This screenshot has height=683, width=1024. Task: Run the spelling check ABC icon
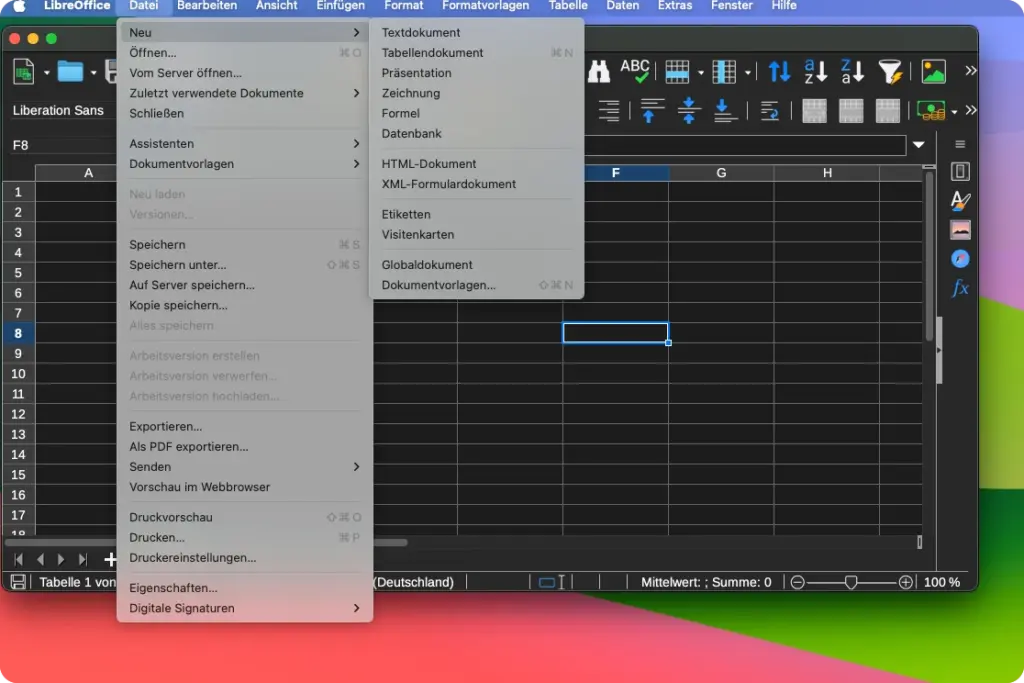click(x=635, y=71)
